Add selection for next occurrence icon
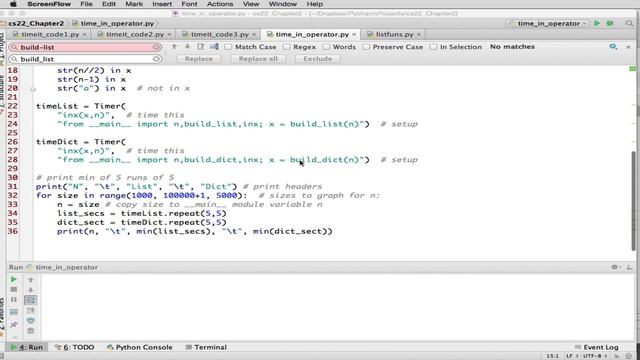Viewport: 640px width, 360px height. (x=214, y=47)
